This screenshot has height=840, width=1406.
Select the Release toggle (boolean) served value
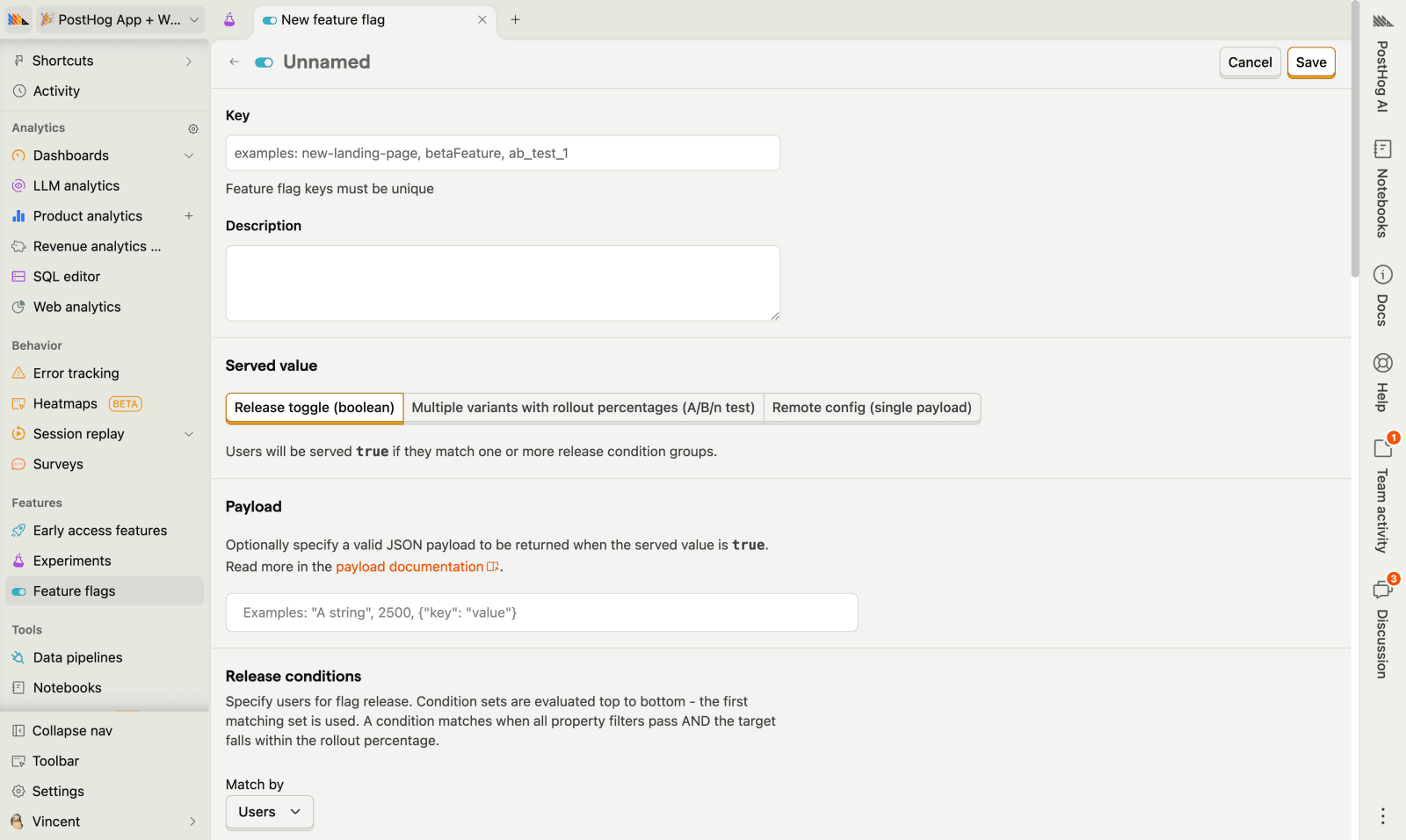pos(314,407)
